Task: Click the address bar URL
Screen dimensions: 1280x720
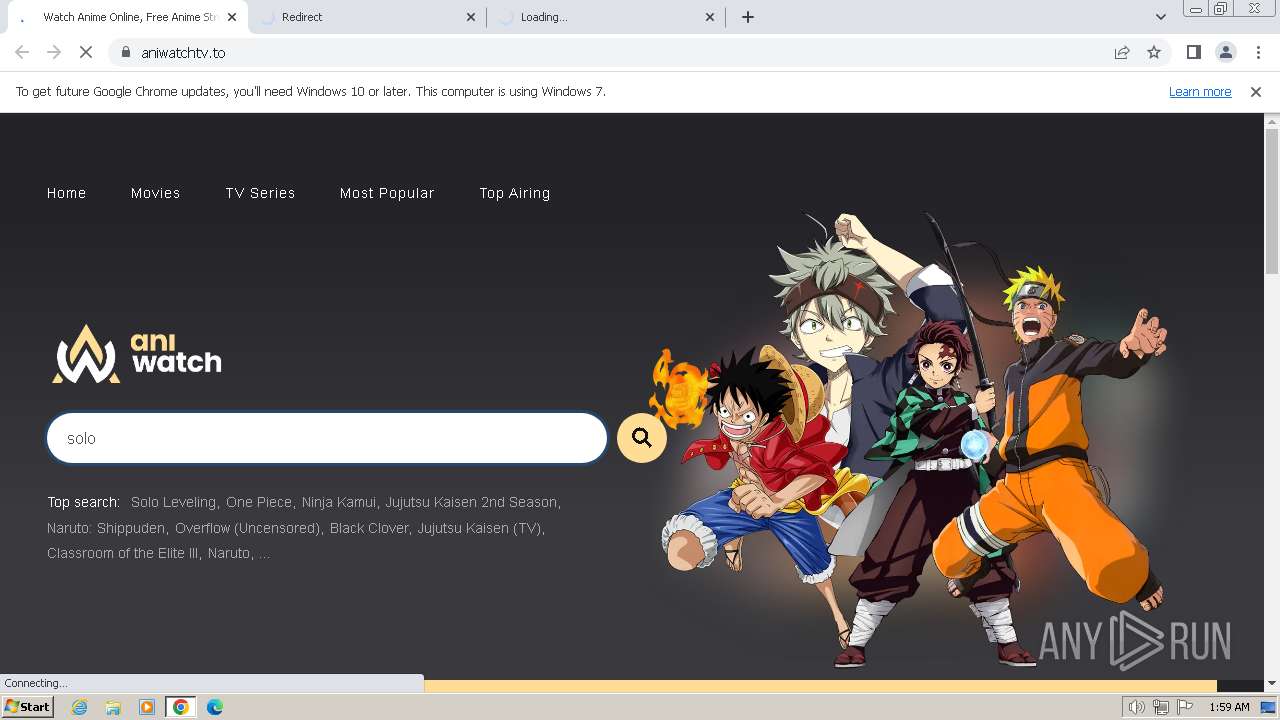Action: (x=183, y=53)
